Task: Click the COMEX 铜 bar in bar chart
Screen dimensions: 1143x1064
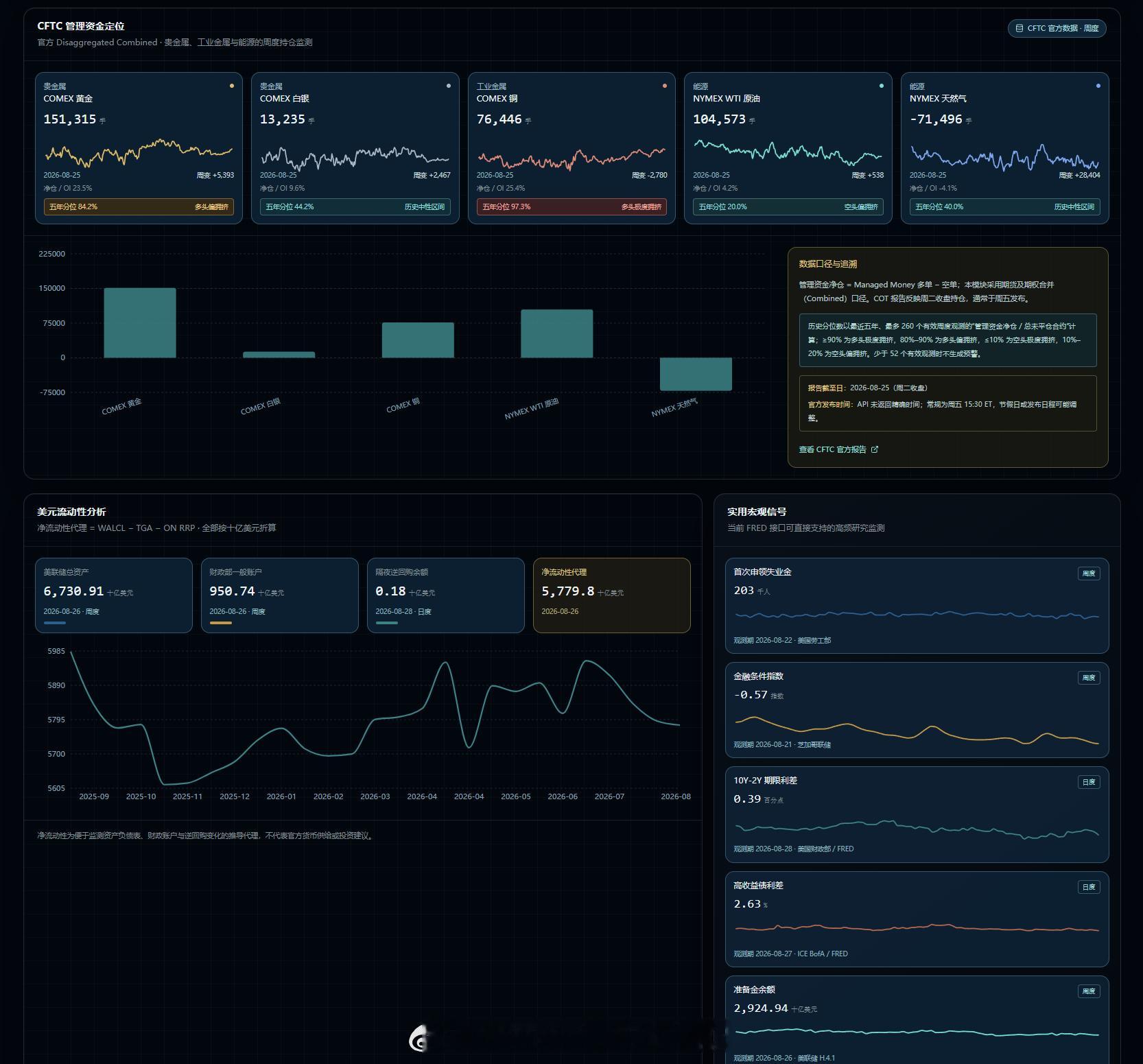Action: coord(418,340)
